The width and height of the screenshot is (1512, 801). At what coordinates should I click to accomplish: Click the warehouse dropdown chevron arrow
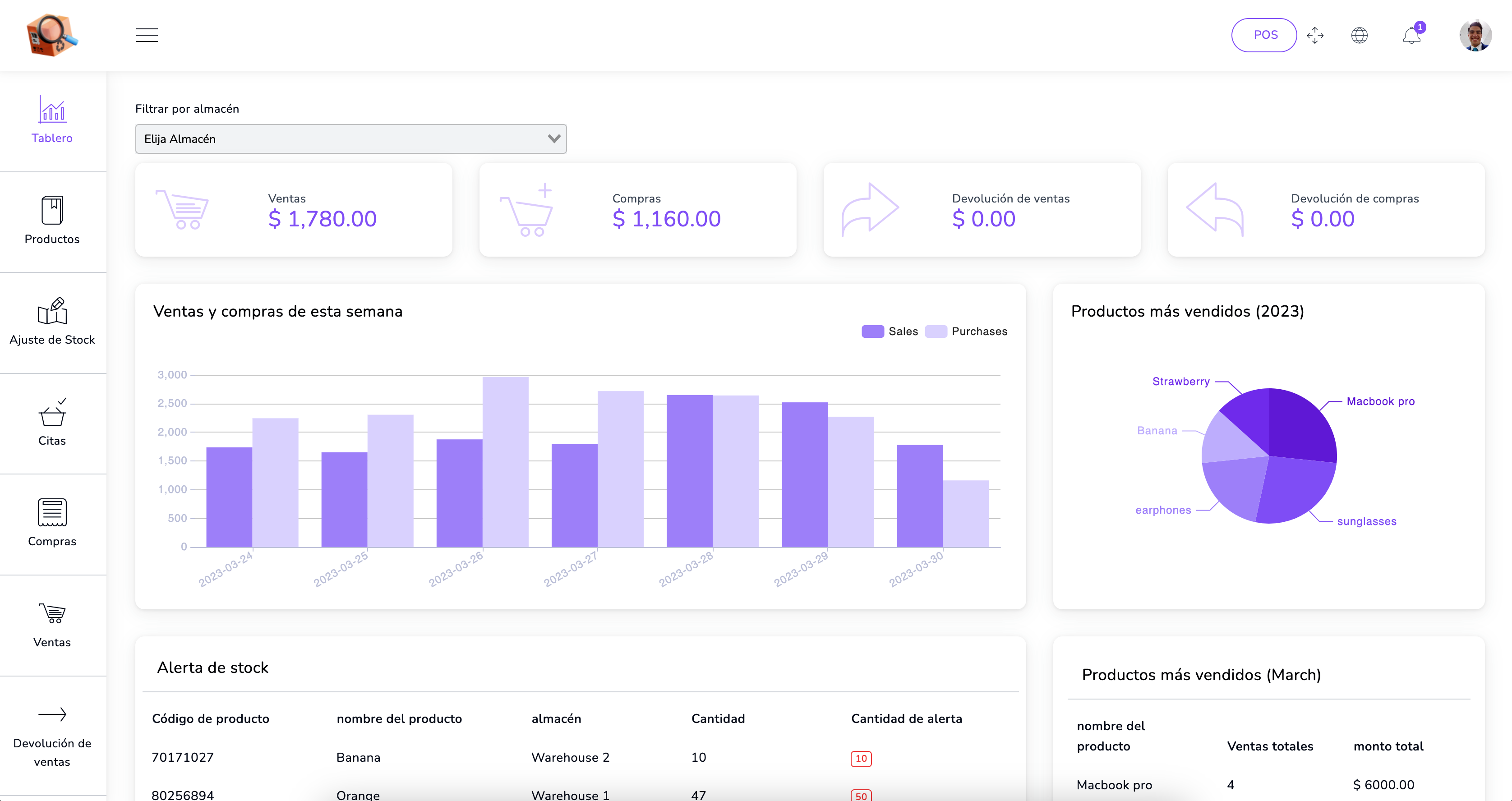click(x=553, y=139)
